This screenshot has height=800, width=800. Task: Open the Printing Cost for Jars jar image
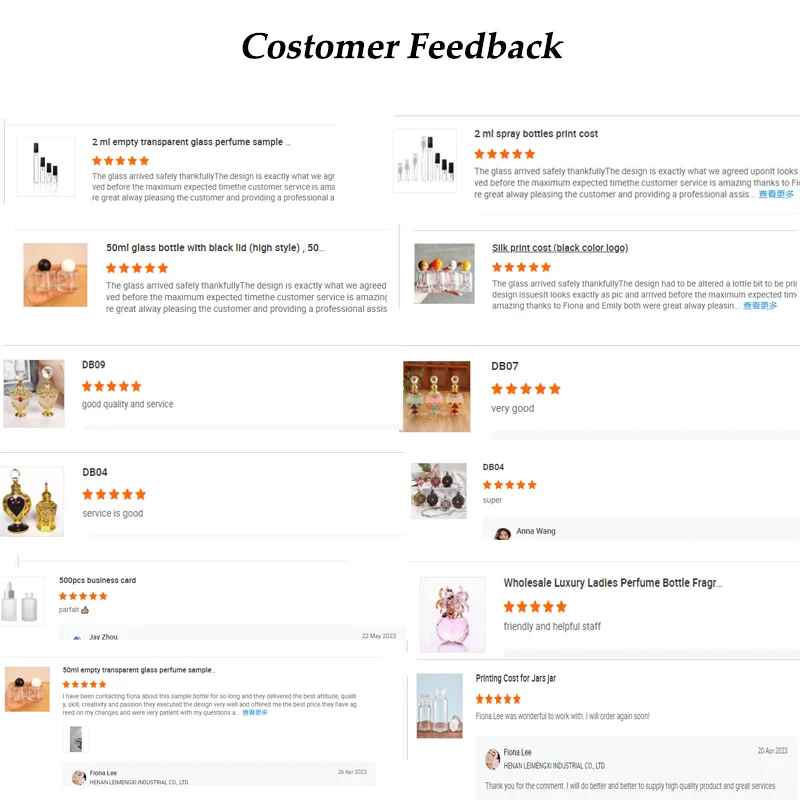coord(439,706)
